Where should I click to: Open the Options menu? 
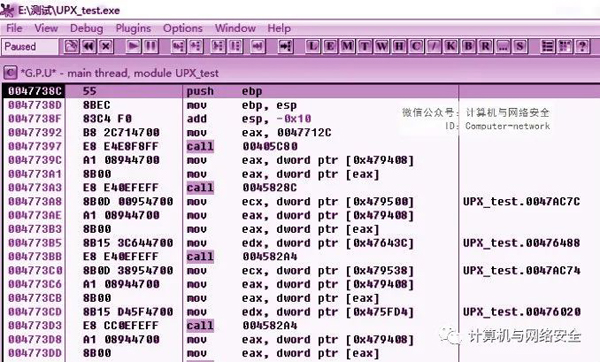pos(183,28)
